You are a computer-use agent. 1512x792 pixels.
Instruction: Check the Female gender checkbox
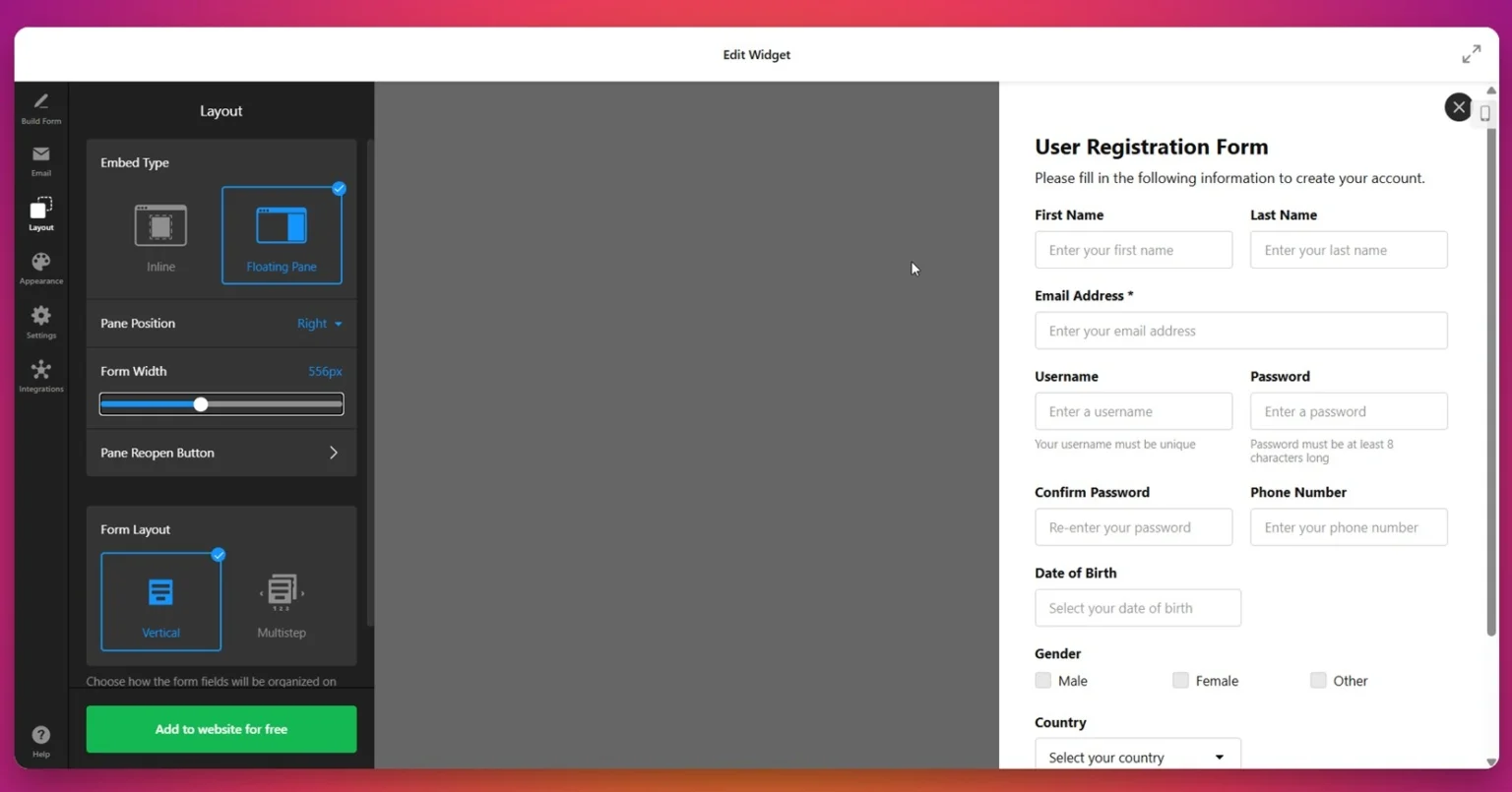pos(1179,680)
